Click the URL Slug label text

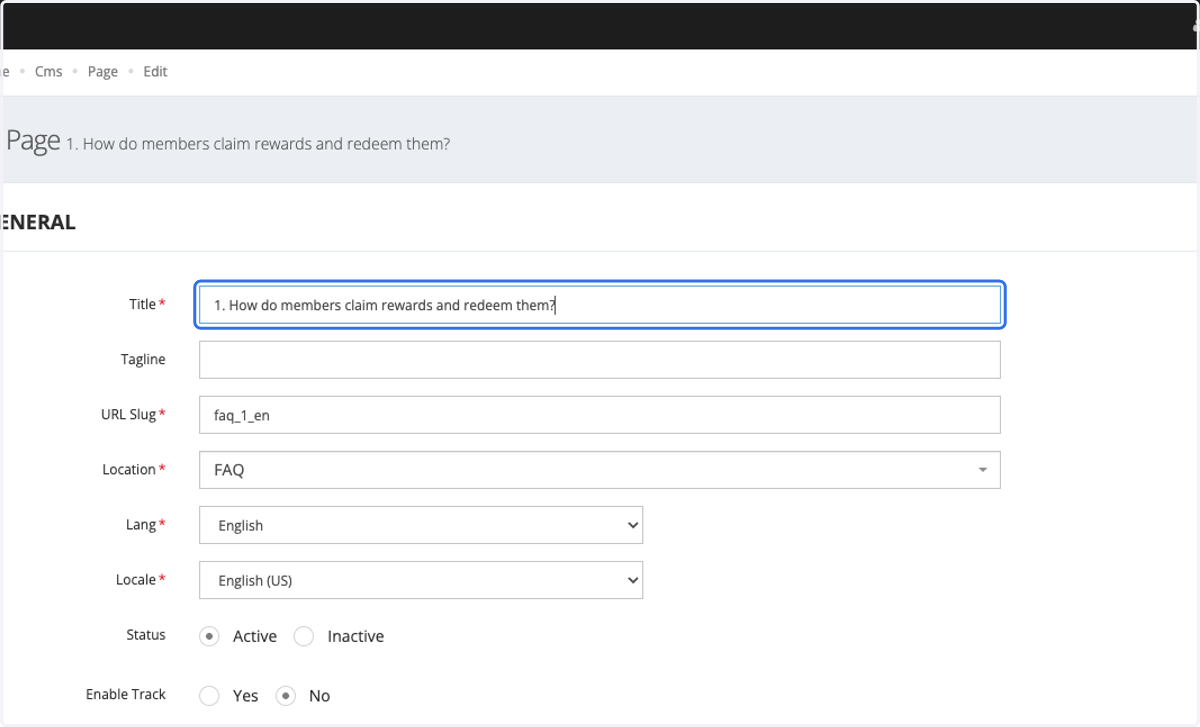(x=128, y=414)
